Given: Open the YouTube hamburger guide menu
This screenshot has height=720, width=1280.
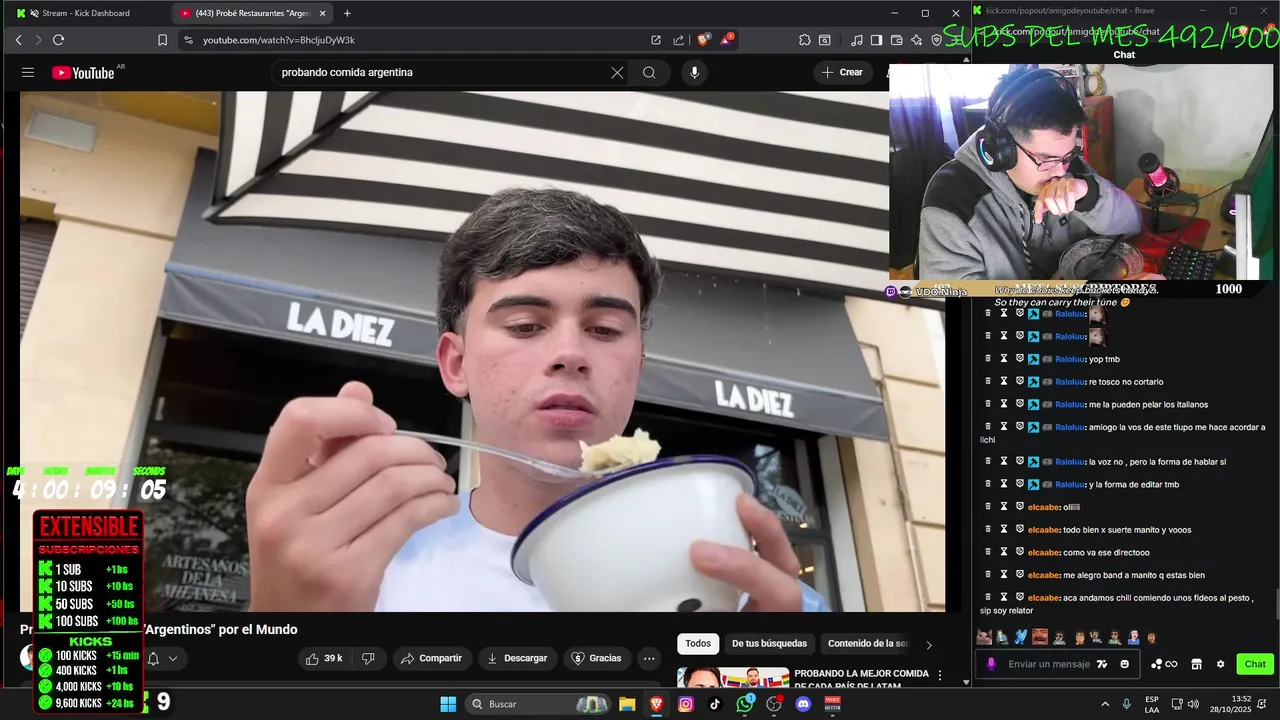Looking at the screenshot, I should (x=28, y=72).
